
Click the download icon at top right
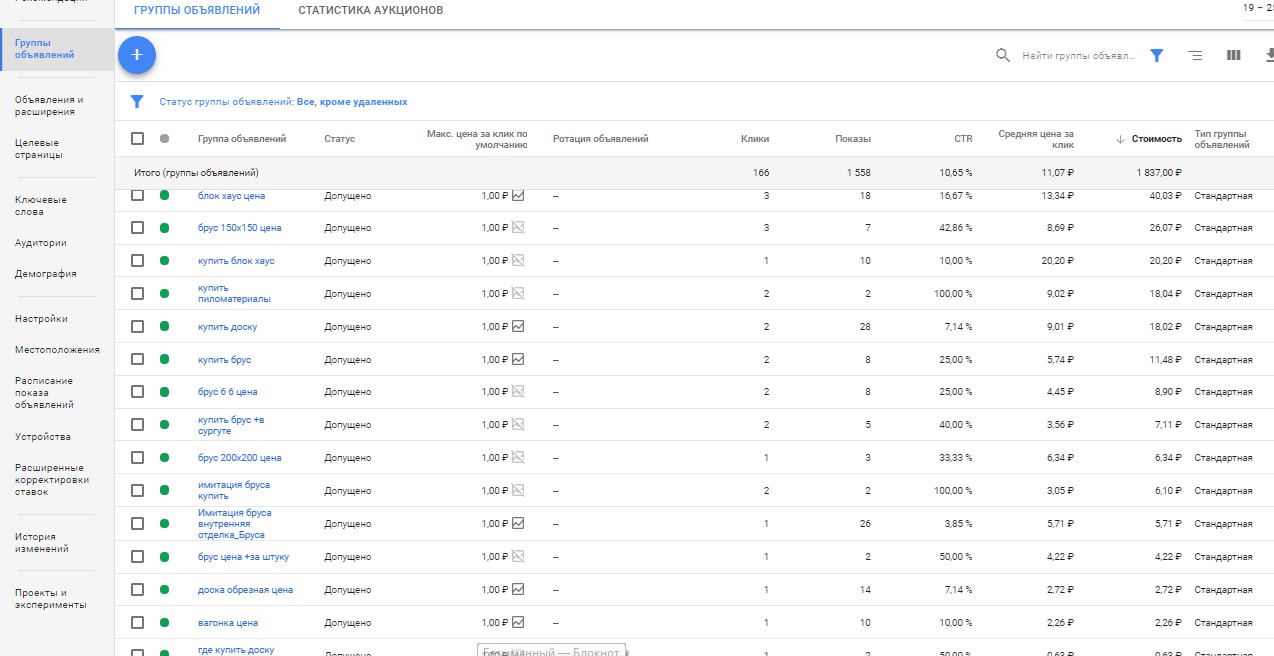(1268, 56)
